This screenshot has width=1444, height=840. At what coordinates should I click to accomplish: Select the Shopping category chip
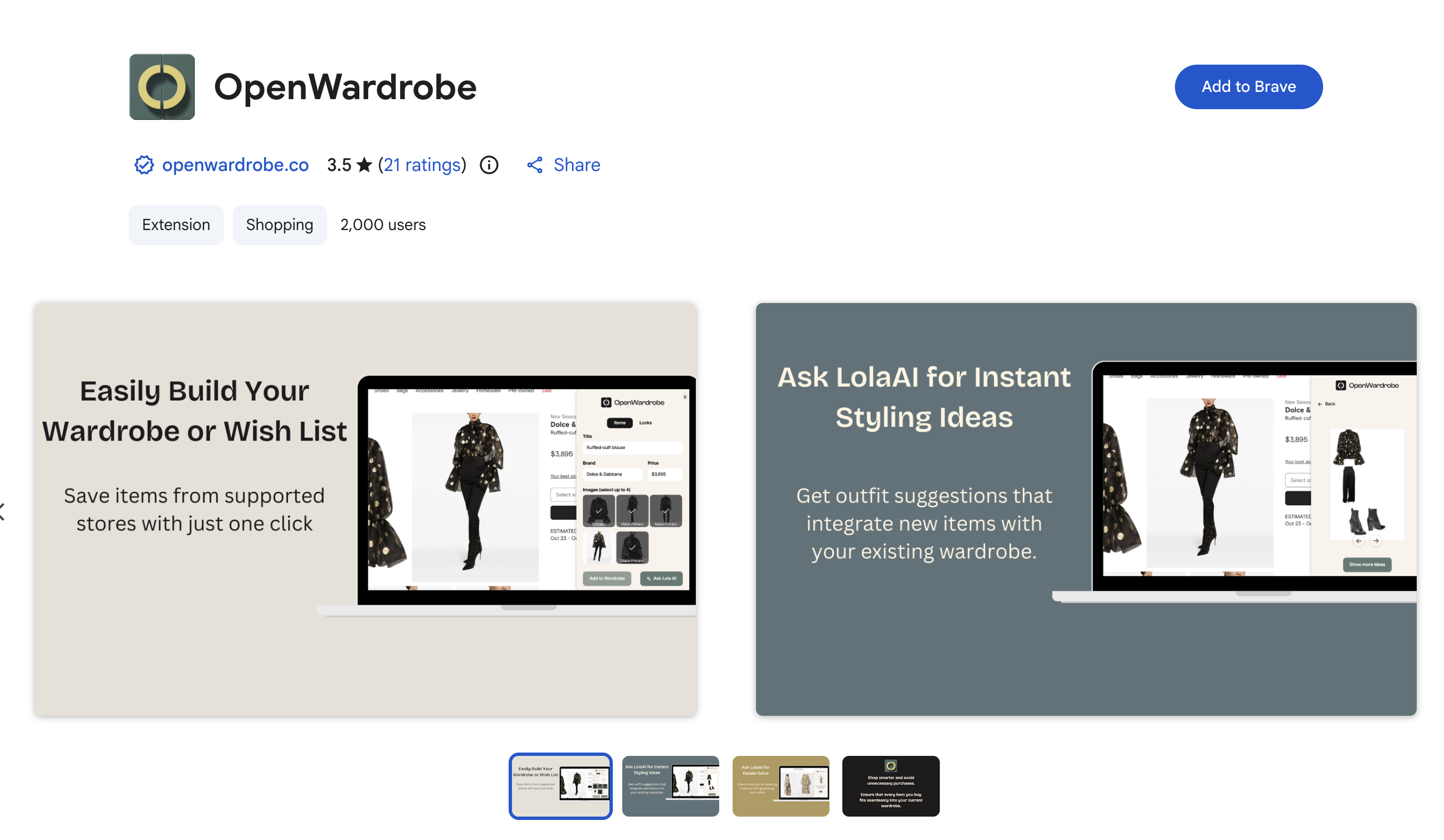[x=280, y=224]
